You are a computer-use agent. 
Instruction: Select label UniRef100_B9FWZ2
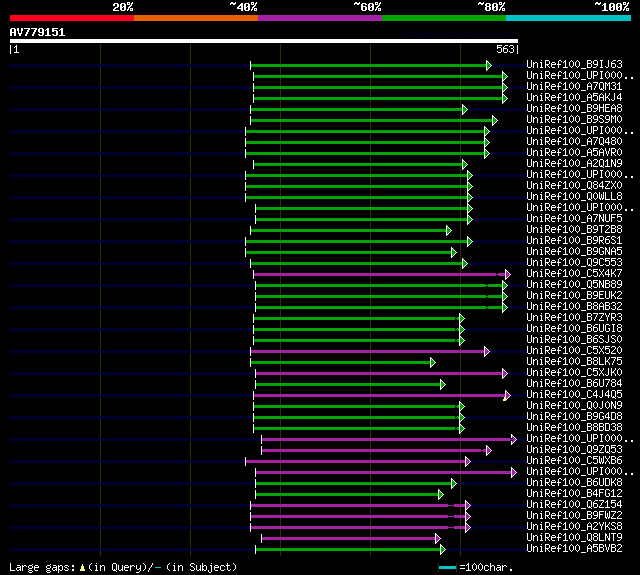click(x=574, y=516)
